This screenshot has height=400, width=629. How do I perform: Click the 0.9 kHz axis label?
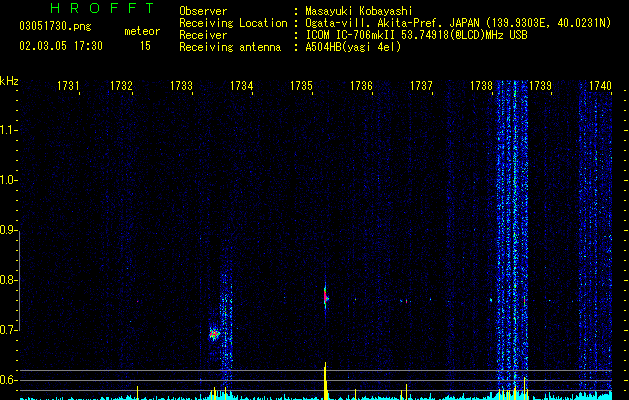[x=8, y=230]
